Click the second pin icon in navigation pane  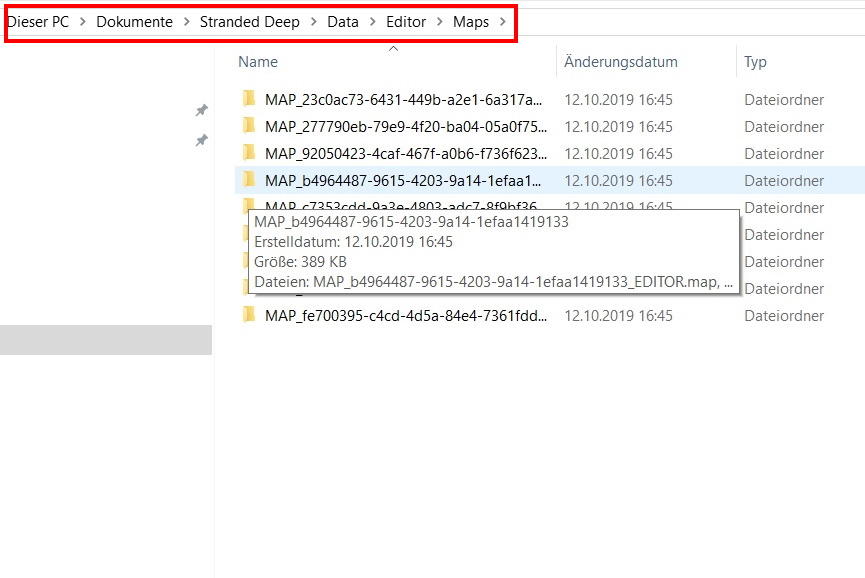point(201,141)
